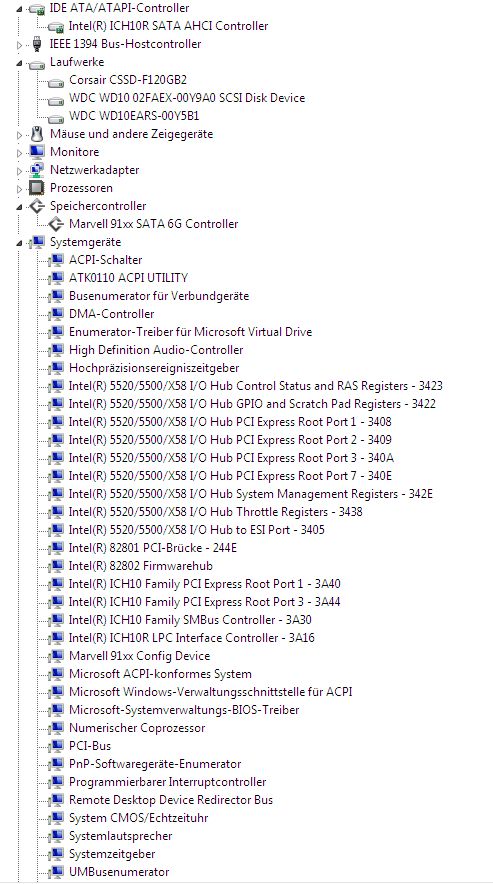Select I/O Hub PCI Express Root Port 7 - 340E

(231, 476)
